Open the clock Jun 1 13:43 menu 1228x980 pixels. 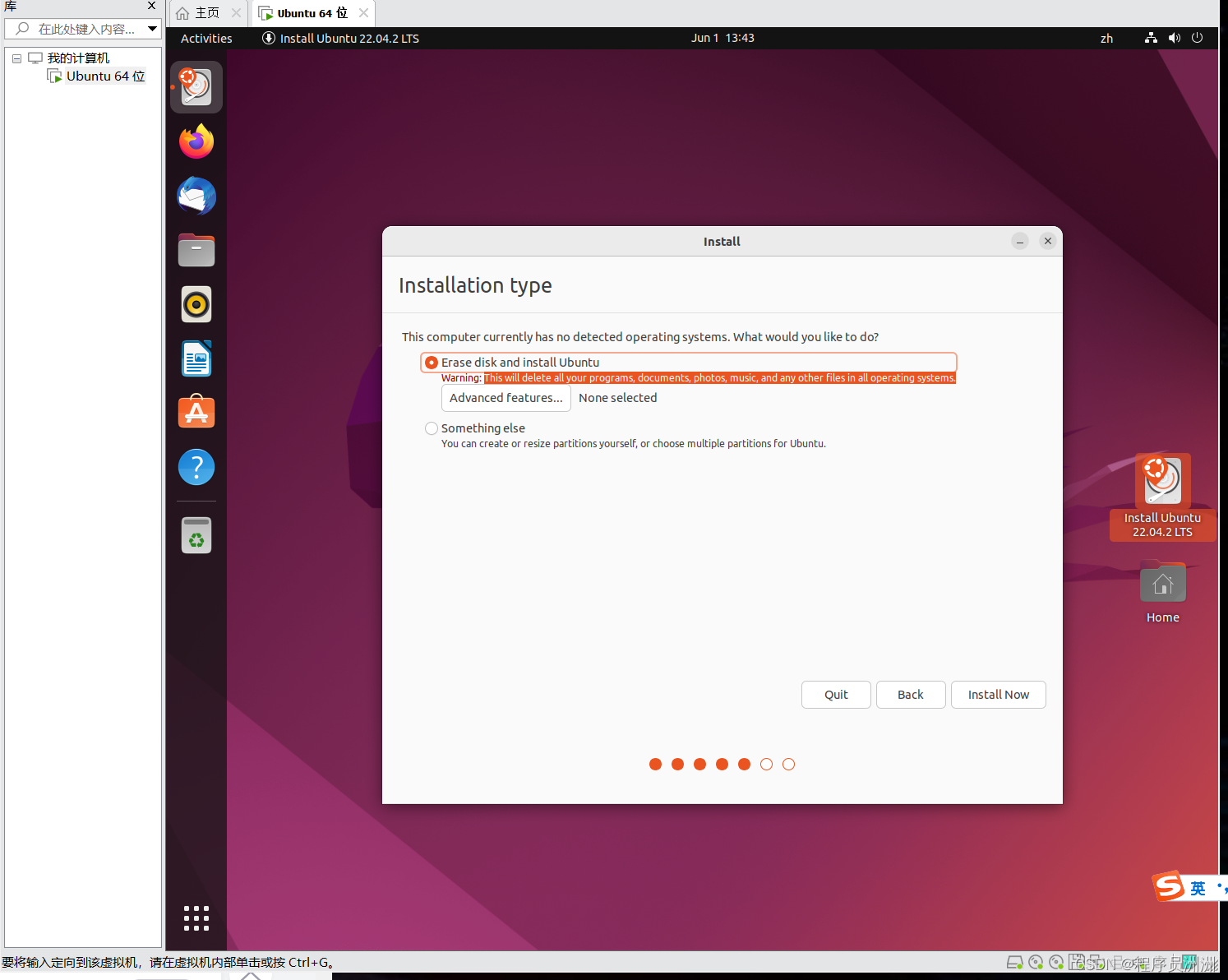722,38
